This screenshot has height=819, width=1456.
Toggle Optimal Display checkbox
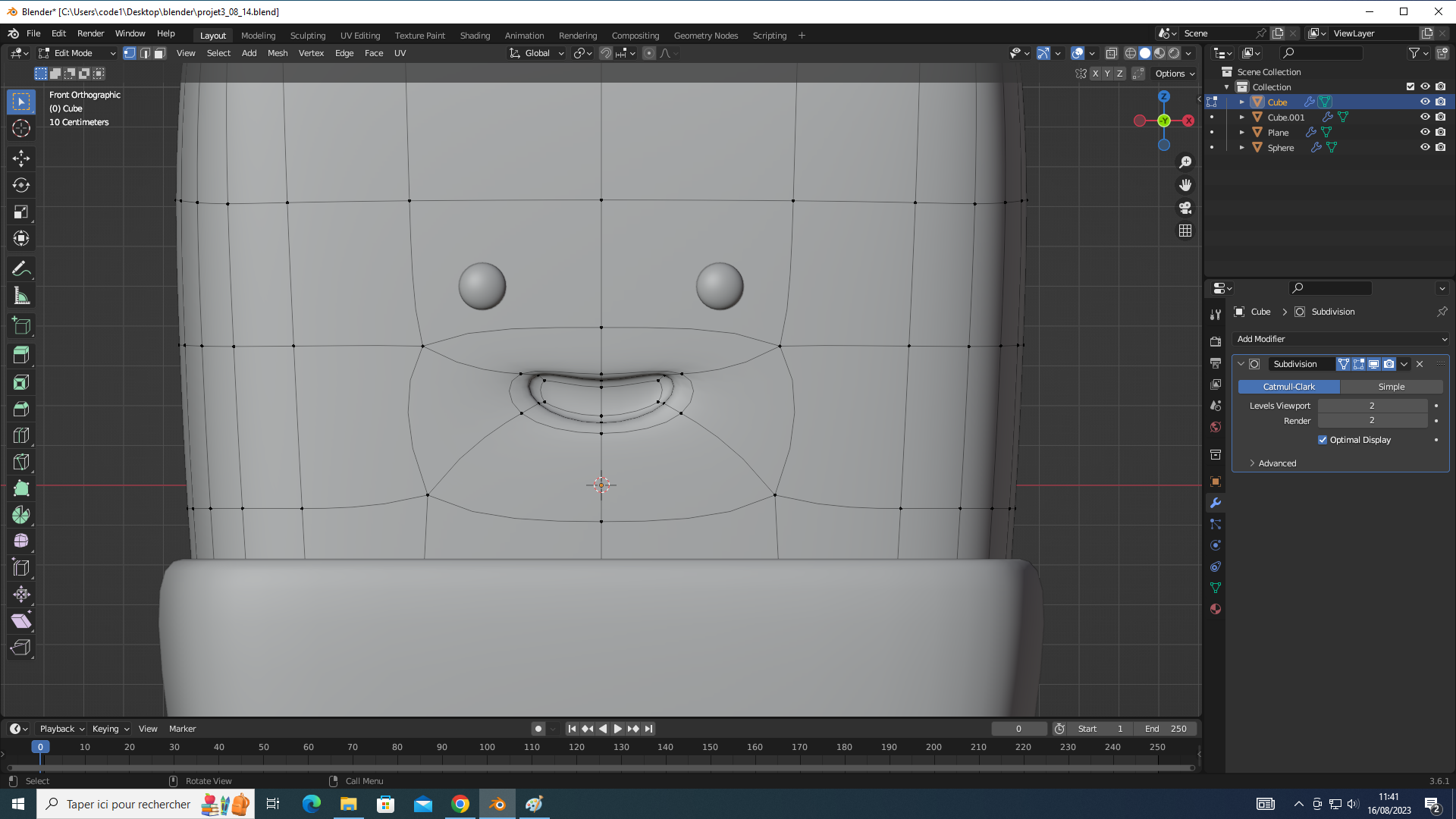click(x=1323, y=440)
